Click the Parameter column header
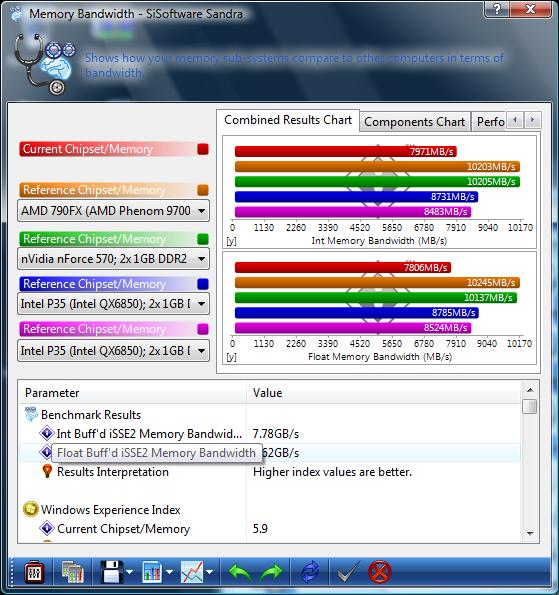The height and width of the screenshot is (595, 559). [x=132, y=393]
